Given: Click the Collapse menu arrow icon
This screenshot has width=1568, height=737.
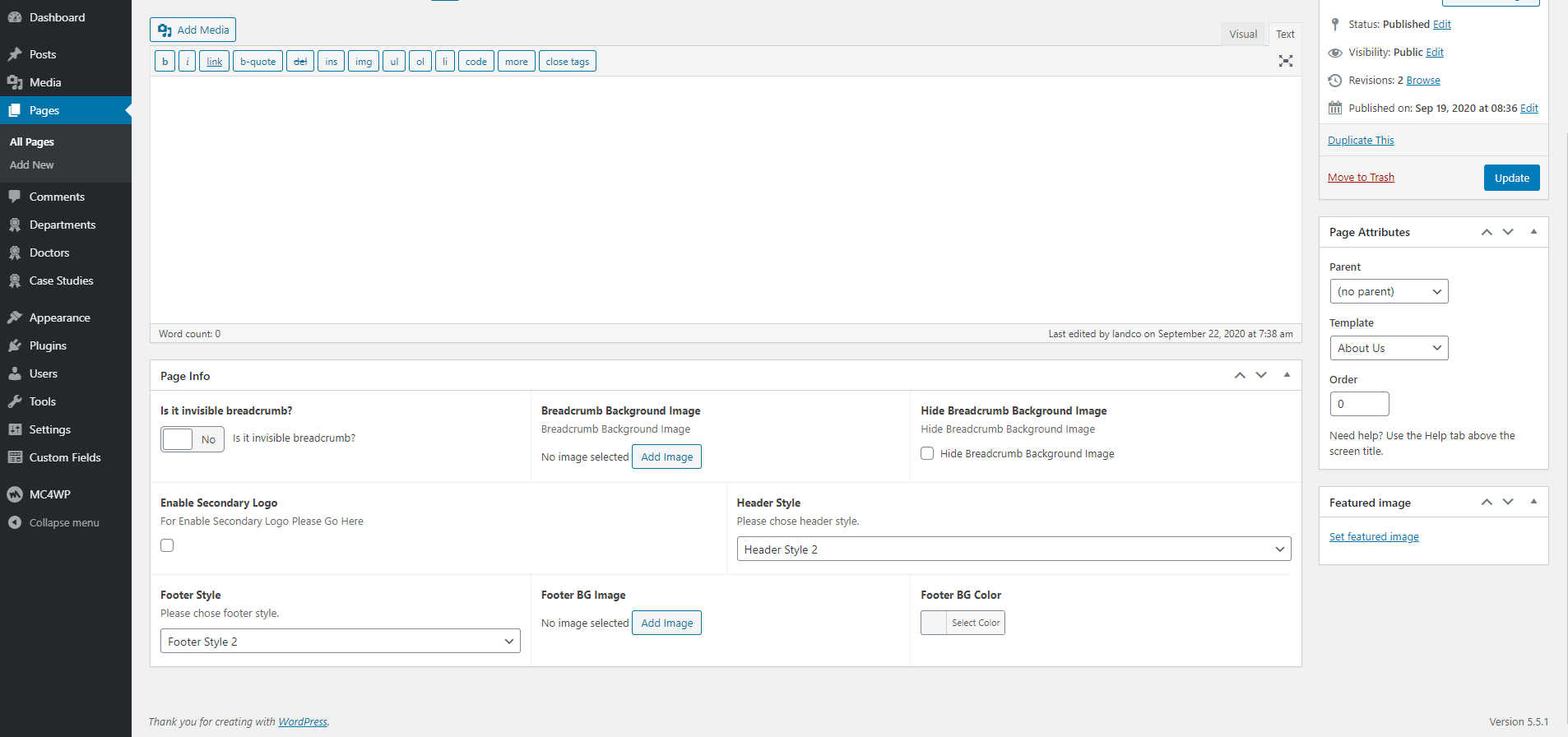Looking at the screenshot, I should [15, 522].
